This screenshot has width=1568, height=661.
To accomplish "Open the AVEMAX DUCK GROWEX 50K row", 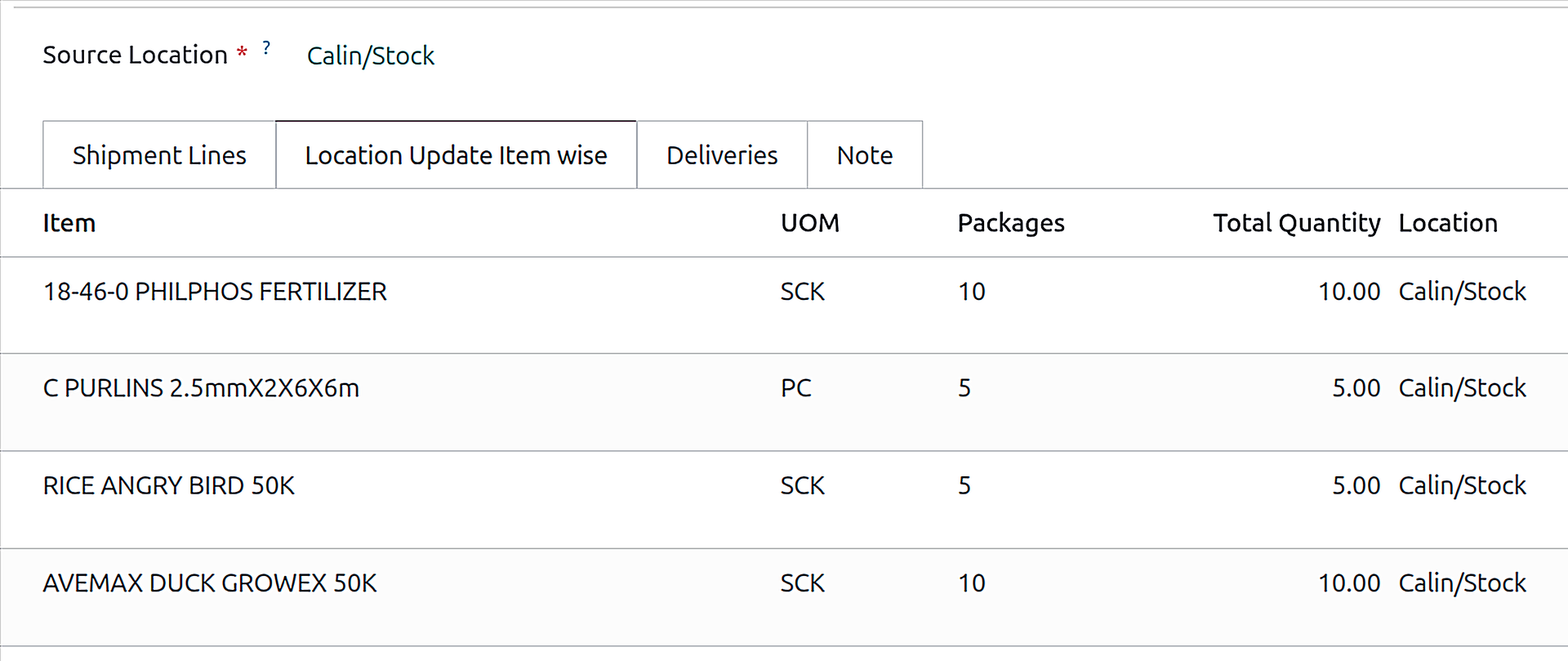I will (x=210, y=583).
